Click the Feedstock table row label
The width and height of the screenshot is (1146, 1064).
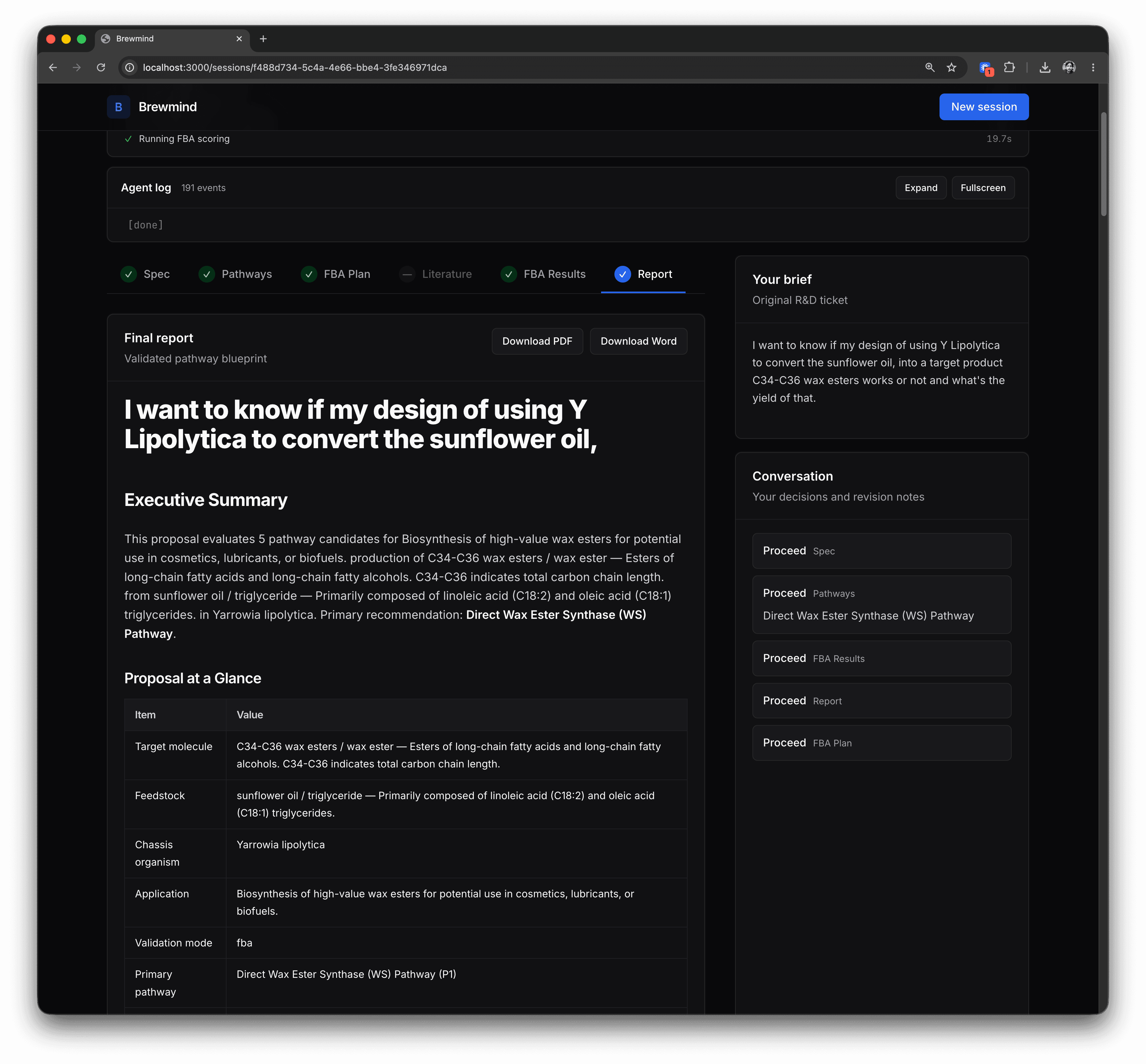[159, 796]
